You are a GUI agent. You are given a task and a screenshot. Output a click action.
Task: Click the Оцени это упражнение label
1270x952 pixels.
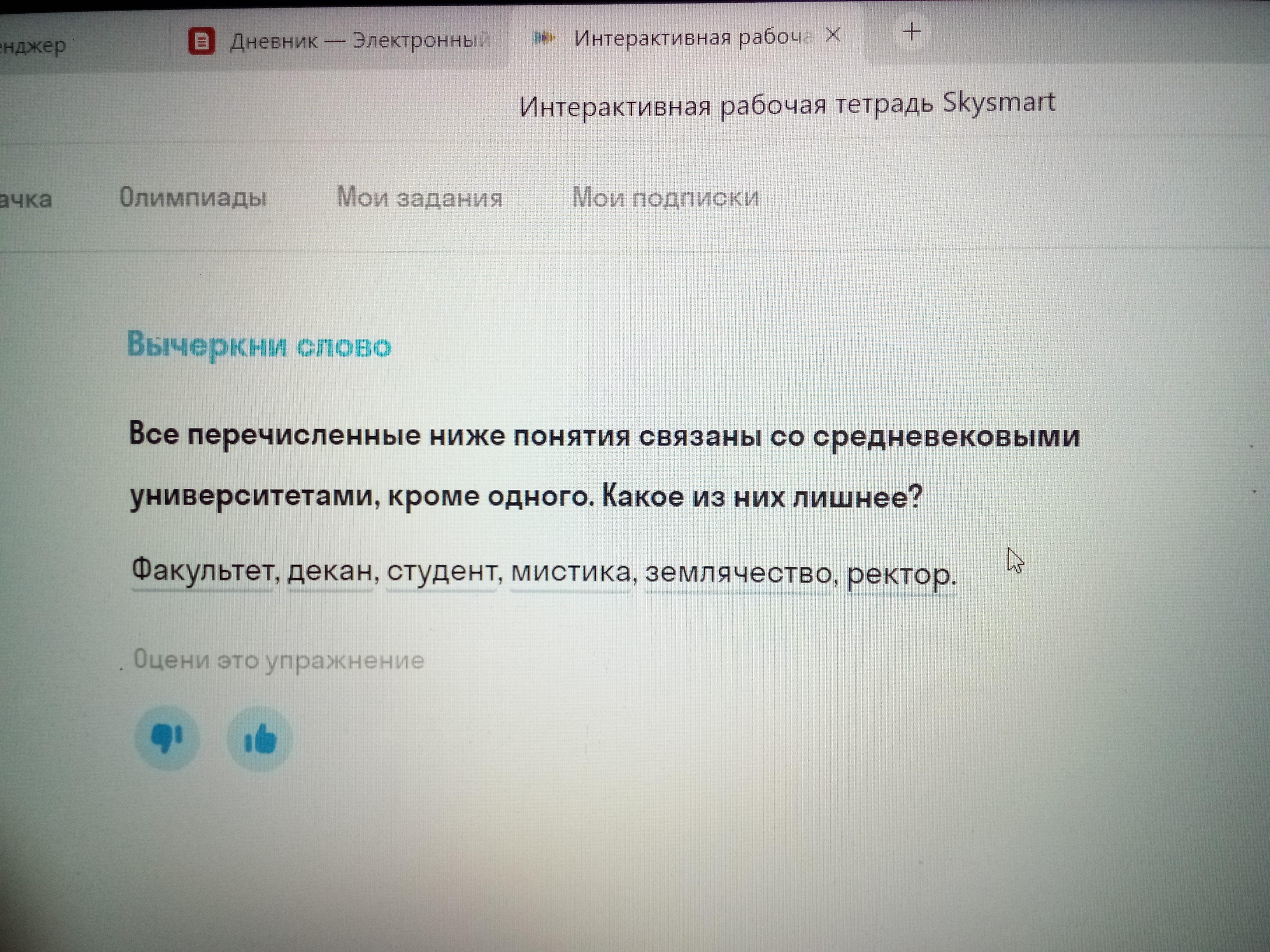coord(279,660)
